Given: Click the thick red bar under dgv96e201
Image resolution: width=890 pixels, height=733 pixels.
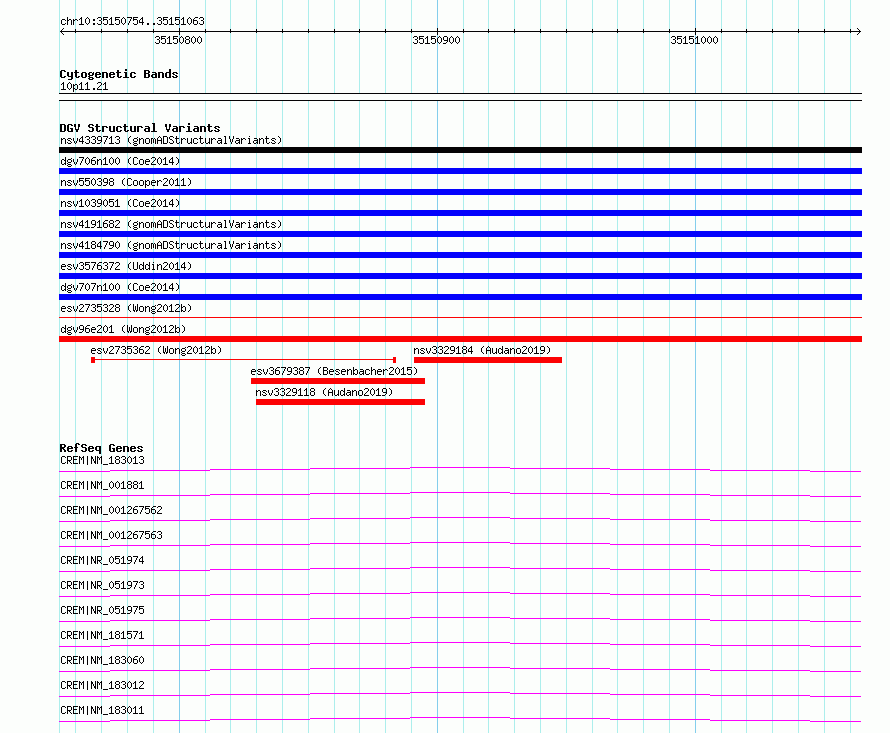Looking at the screenshot, I should point(460,339).
